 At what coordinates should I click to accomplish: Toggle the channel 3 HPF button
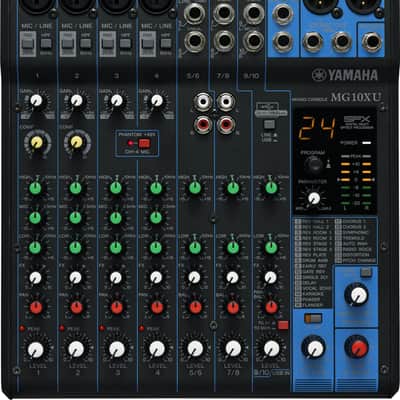click(x=125, y=43)
